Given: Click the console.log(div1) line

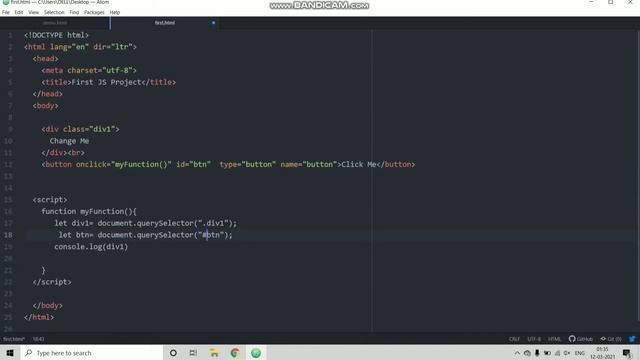Looking at the screenshot, I should coord(91,247).
